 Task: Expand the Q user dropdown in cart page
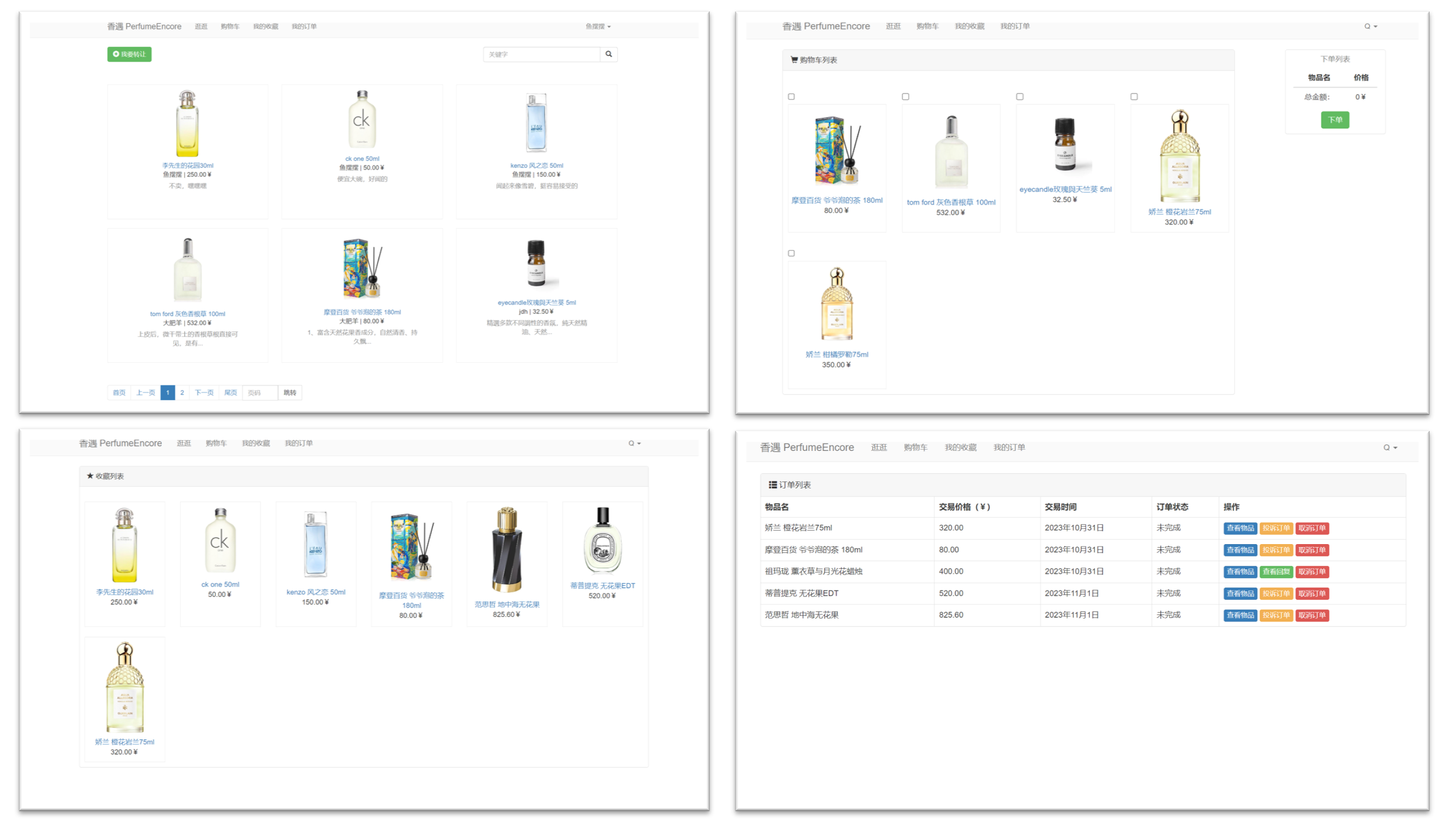click(1370, 26)
